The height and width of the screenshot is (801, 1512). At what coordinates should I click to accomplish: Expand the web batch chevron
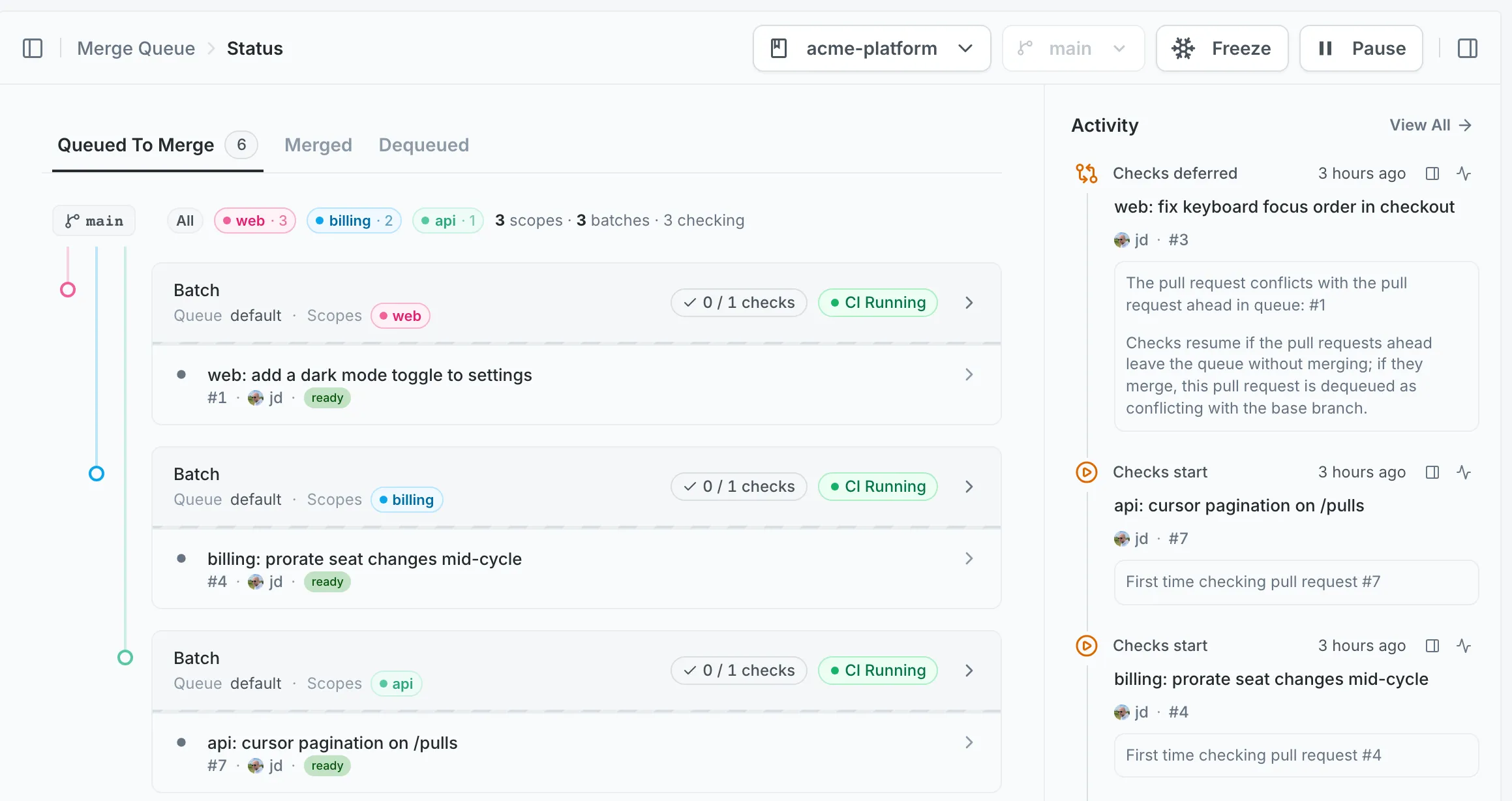[x=969, y=303]
